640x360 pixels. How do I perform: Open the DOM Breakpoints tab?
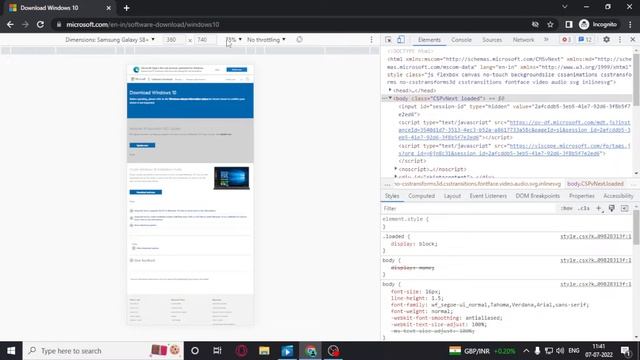[538, 196]
